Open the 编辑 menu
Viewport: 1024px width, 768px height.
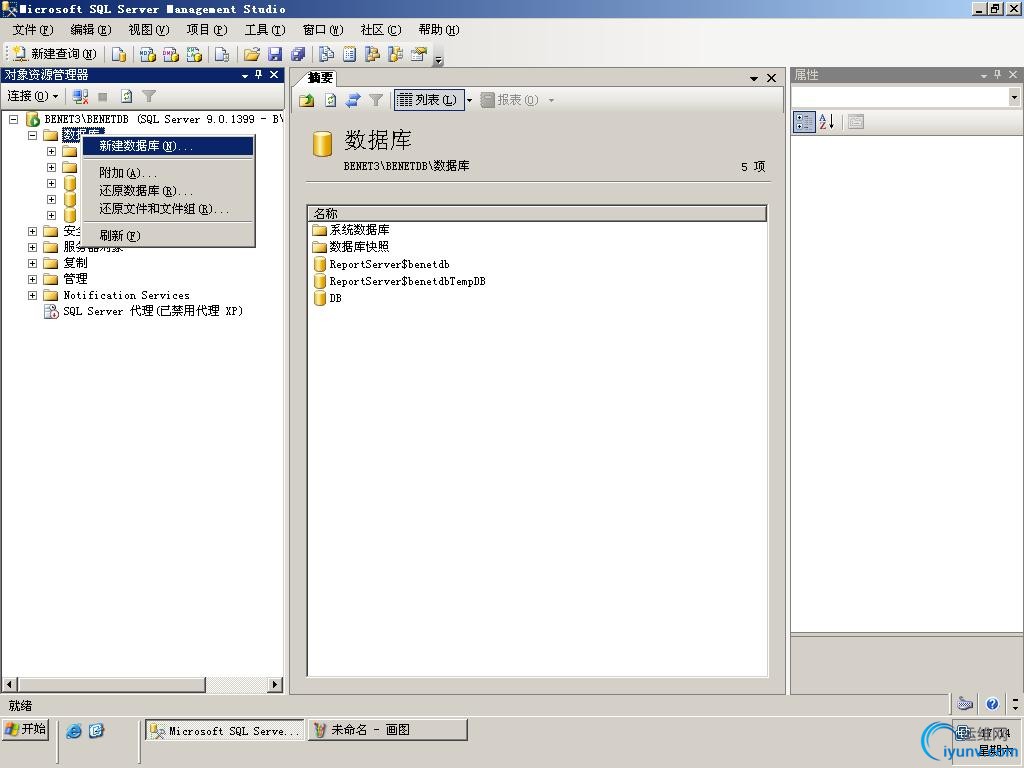(91, 30)
